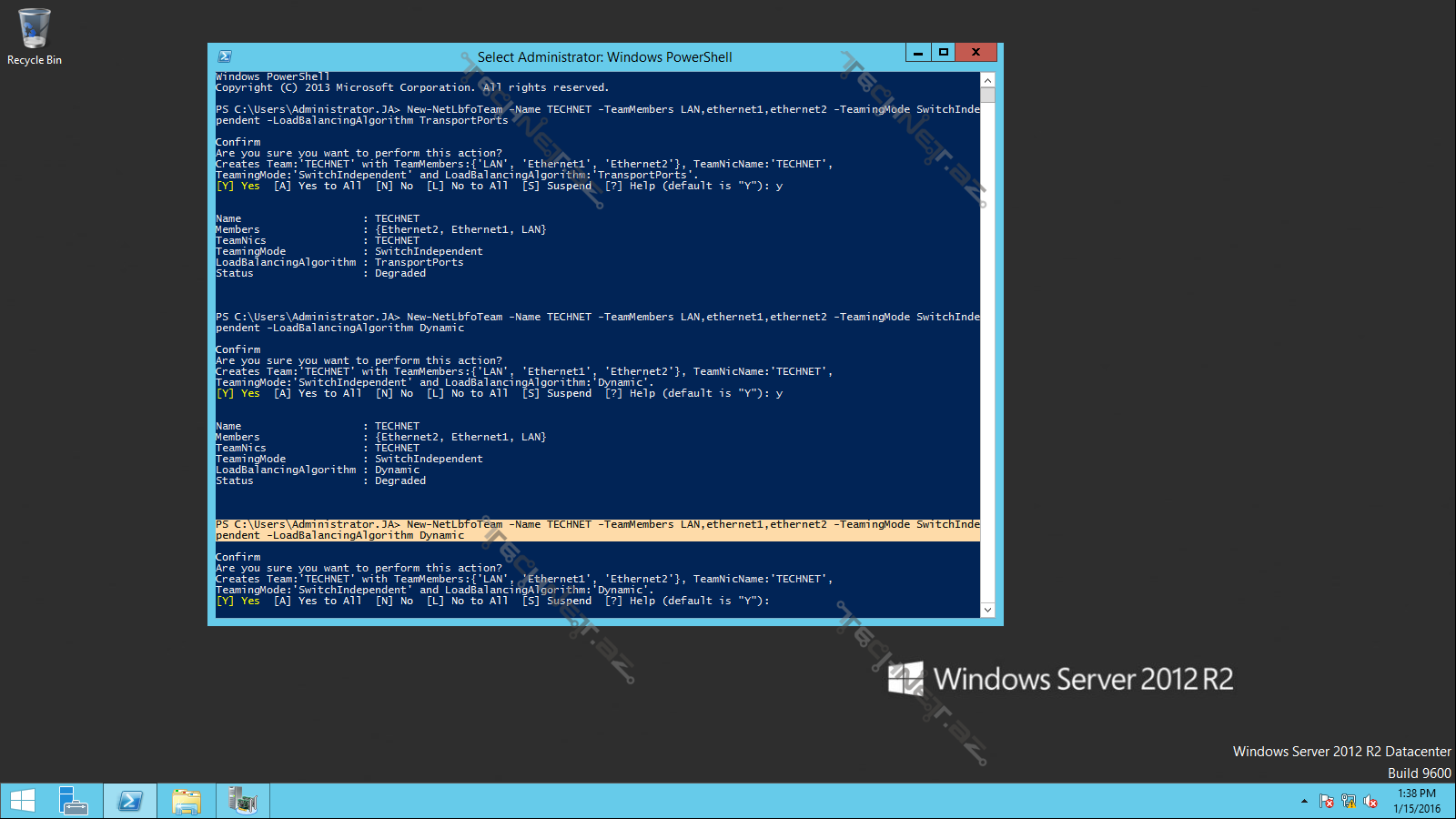Open the Windows Start button
Image resolution: width=1456 pixels, height=819 pixels.
[23, 801]
